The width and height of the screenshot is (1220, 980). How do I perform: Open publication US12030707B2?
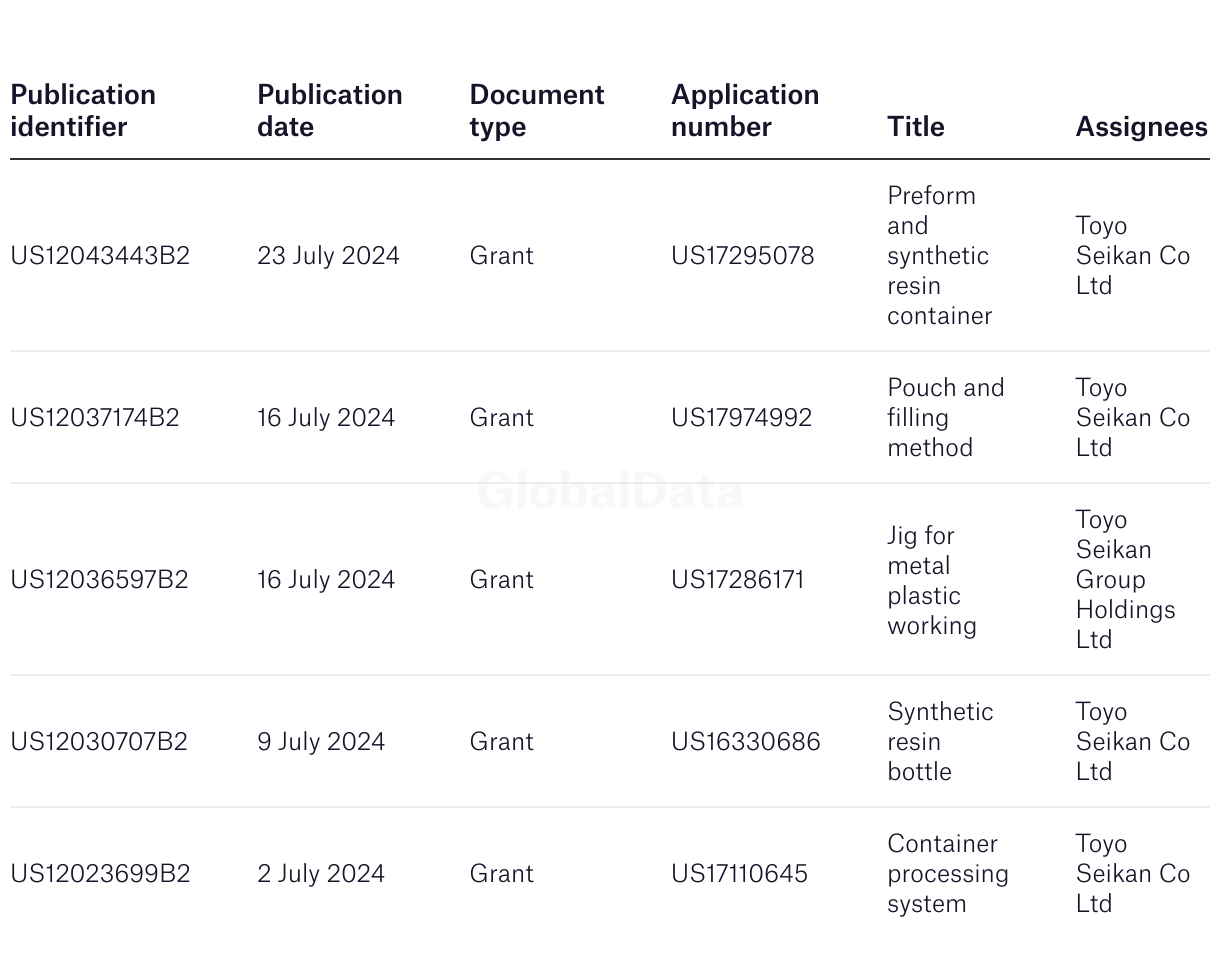click(99, 742)
